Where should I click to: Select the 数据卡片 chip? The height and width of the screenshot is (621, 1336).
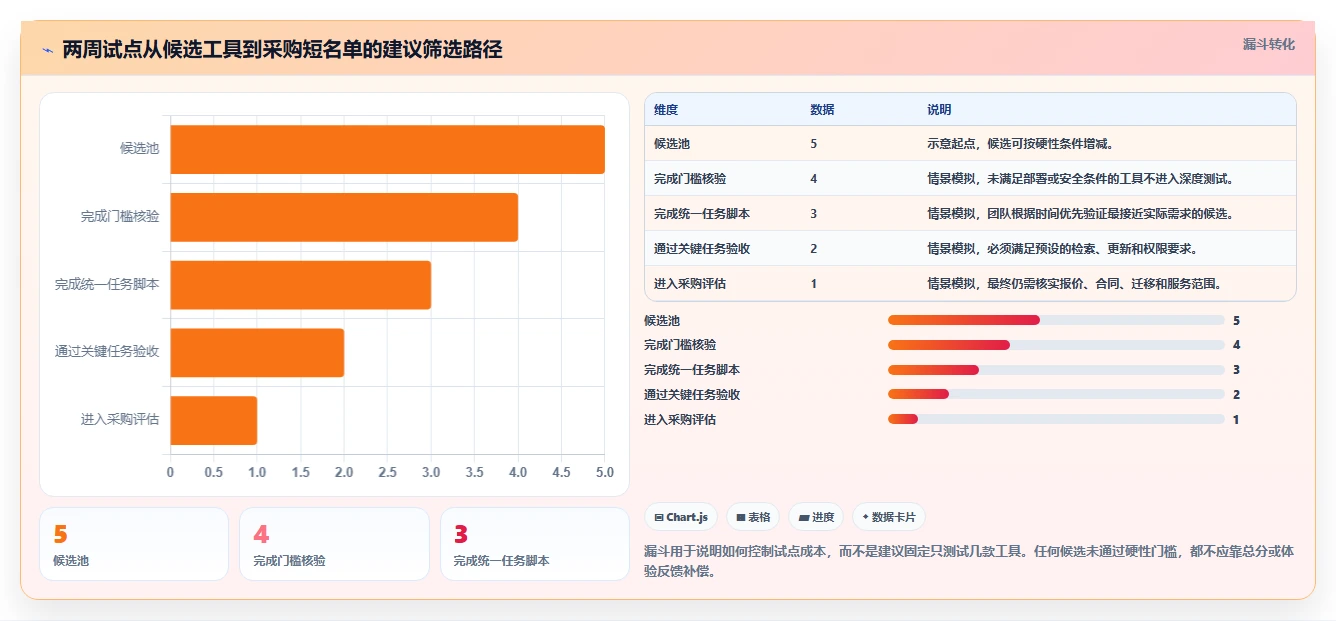[889, 517]
